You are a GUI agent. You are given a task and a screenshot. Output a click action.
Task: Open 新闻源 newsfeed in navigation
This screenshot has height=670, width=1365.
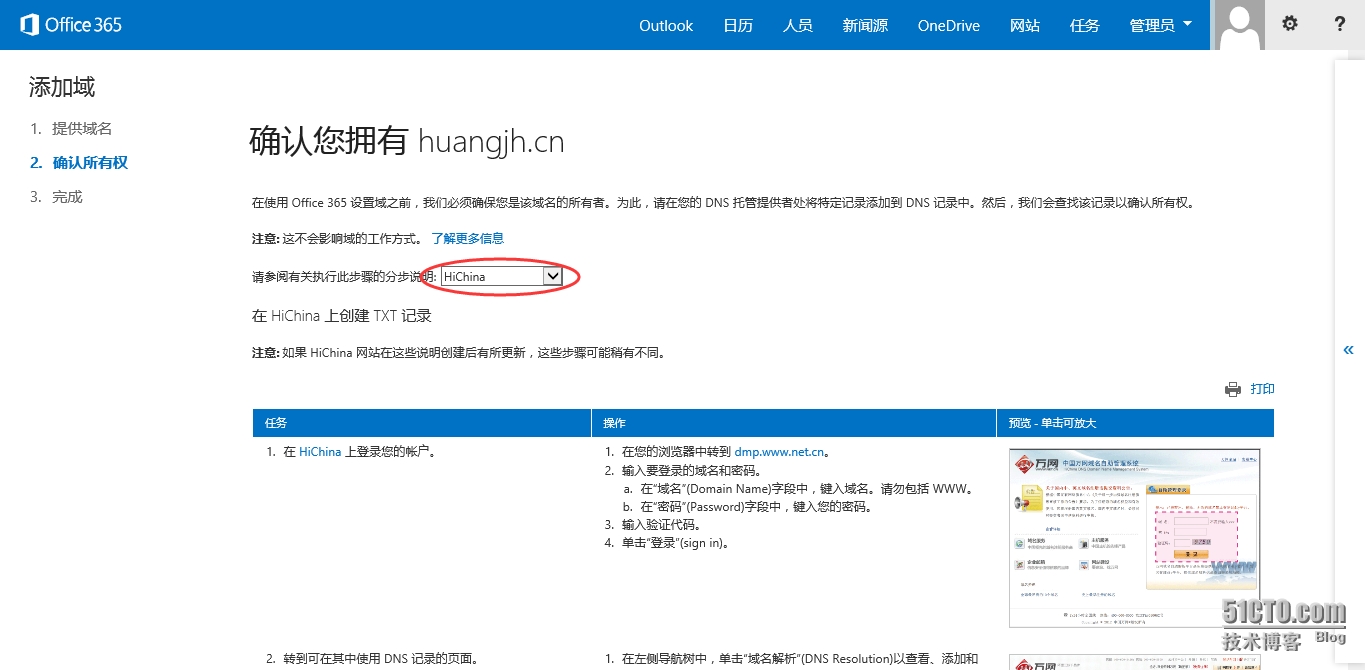coord(865,25)
